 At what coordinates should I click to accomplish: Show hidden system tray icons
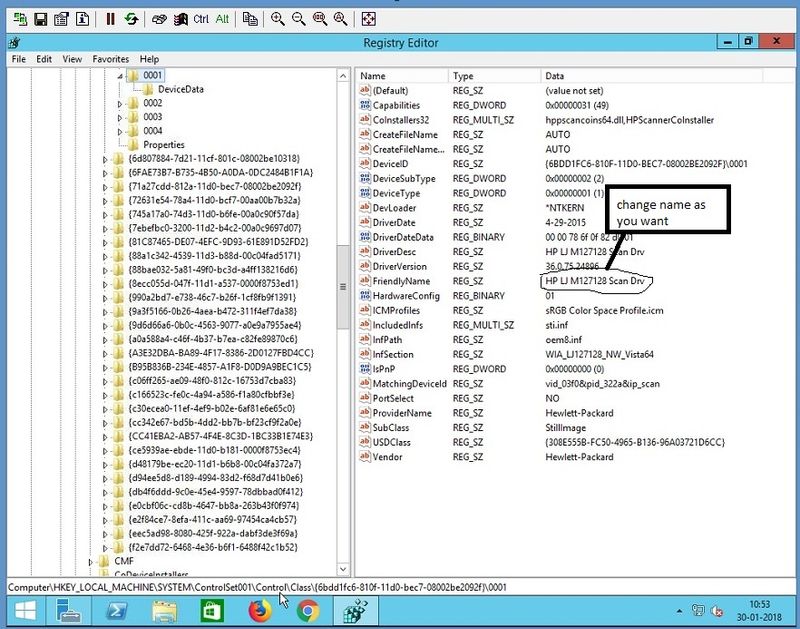679,610
